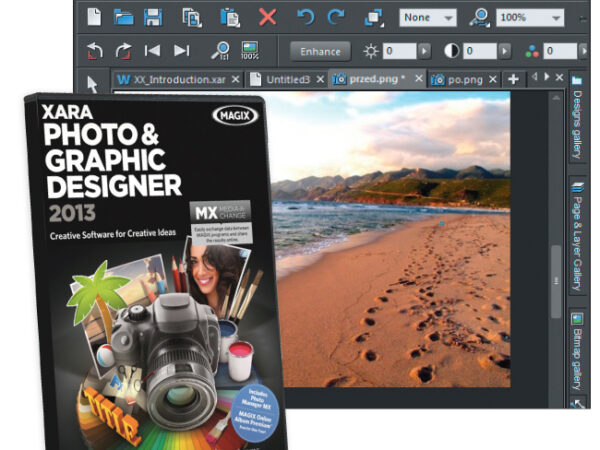
Task: Click the Redo arrow icon
Action: 336,17
